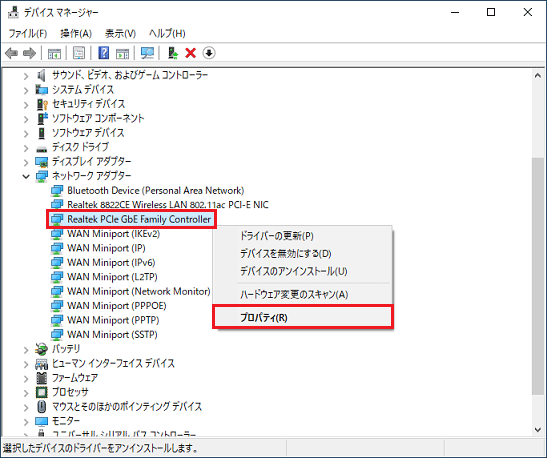Select WAN Miniport (L2TP)

click(x=112, y=277)
